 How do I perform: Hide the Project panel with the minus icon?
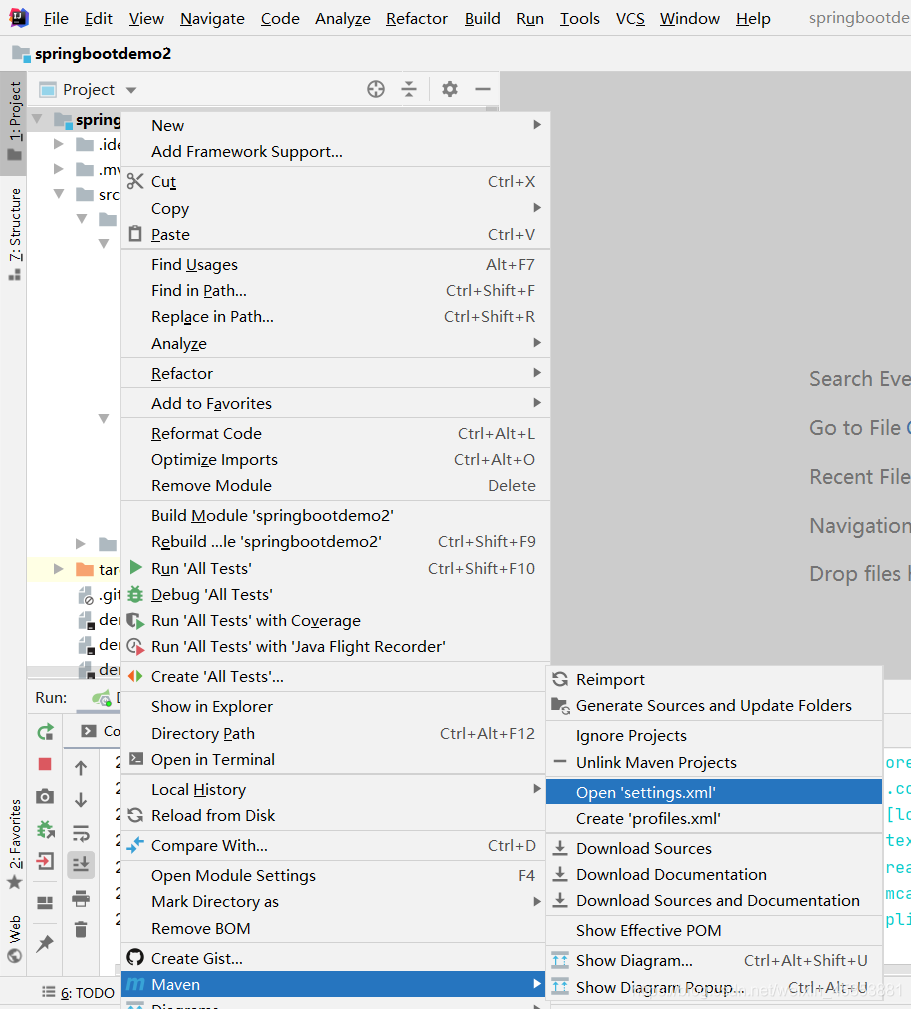point(483,89)
